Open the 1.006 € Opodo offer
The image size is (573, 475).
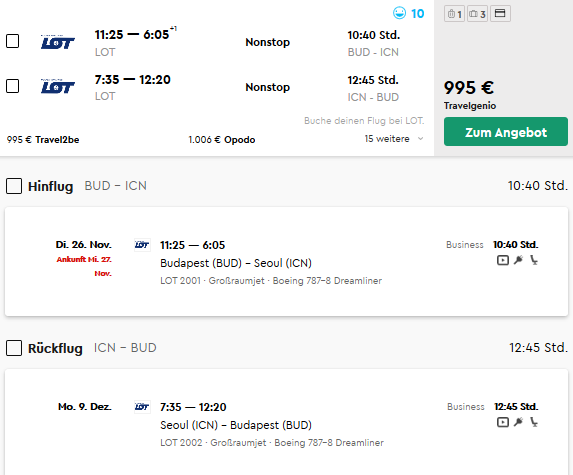pyautogui.click(x=221, y=140)
